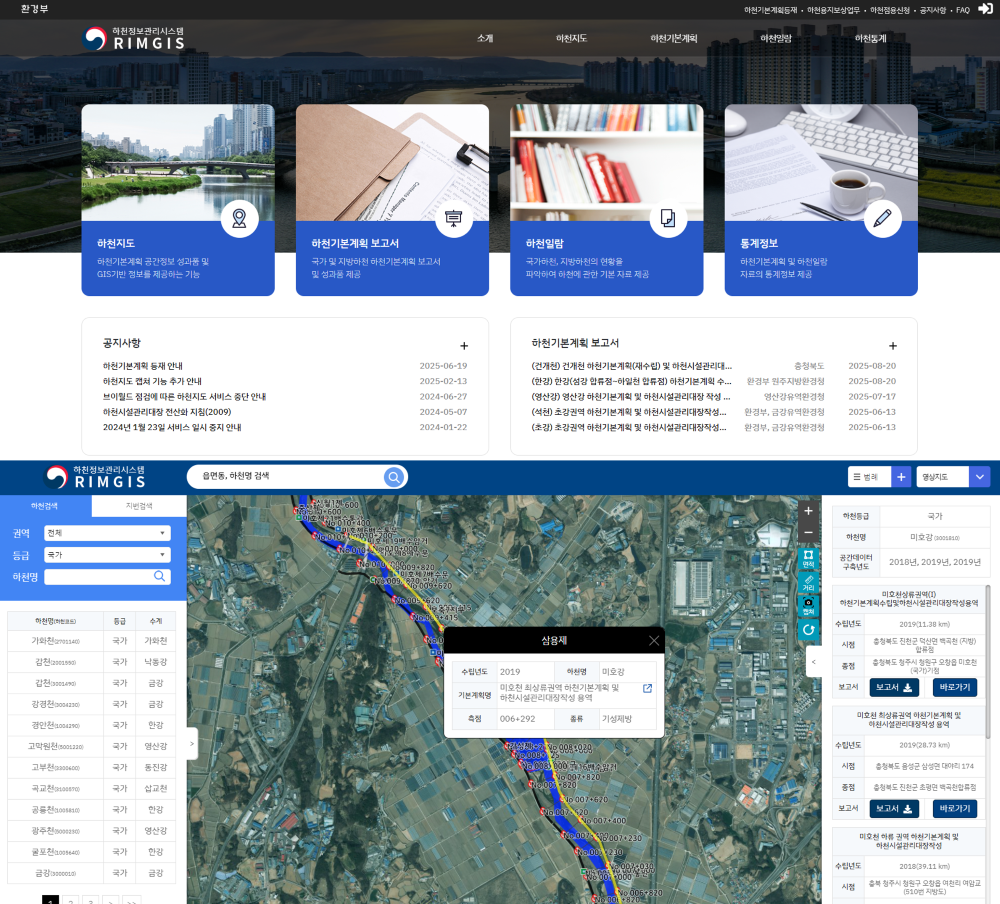Open the 영상지도 map type dropdown arrow

[x=980, y=477]
